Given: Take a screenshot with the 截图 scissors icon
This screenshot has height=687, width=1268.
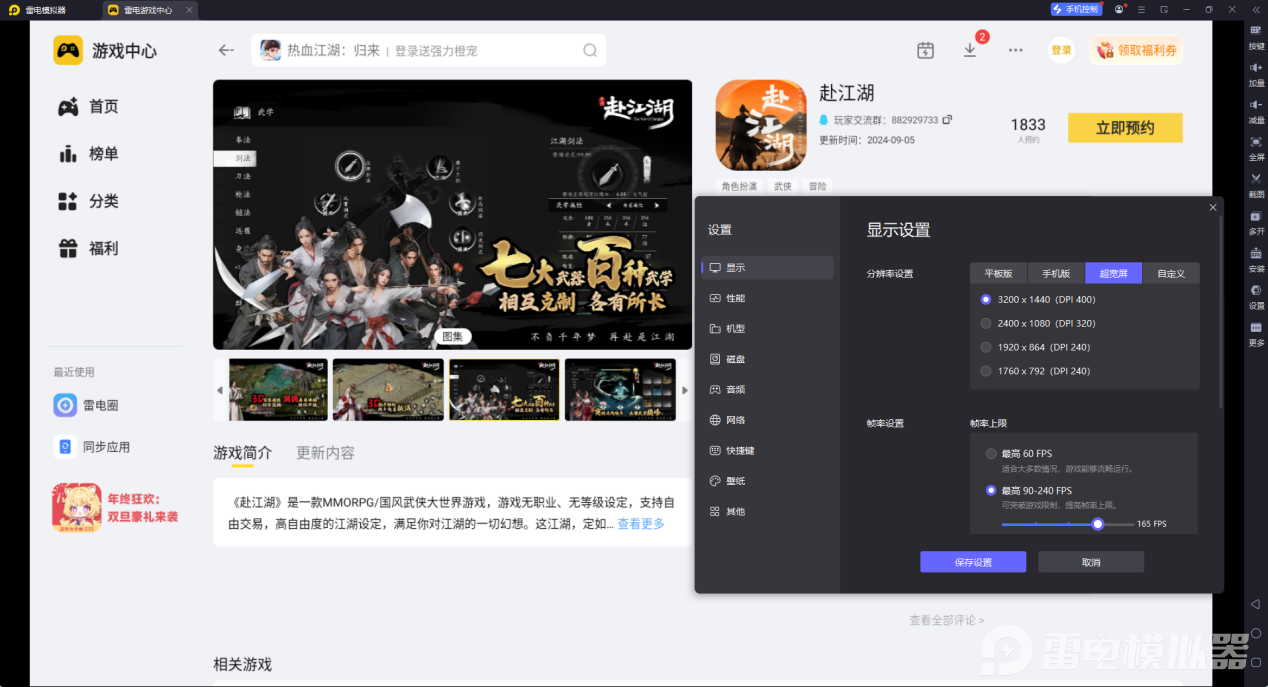Looking at the screenshot, I should click(1256, 178).
